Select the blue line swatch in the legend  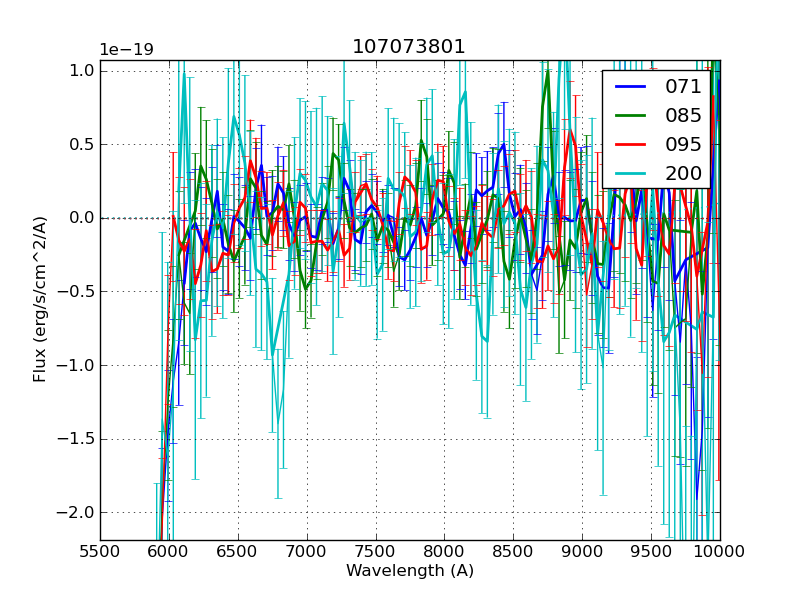point(632,87)
